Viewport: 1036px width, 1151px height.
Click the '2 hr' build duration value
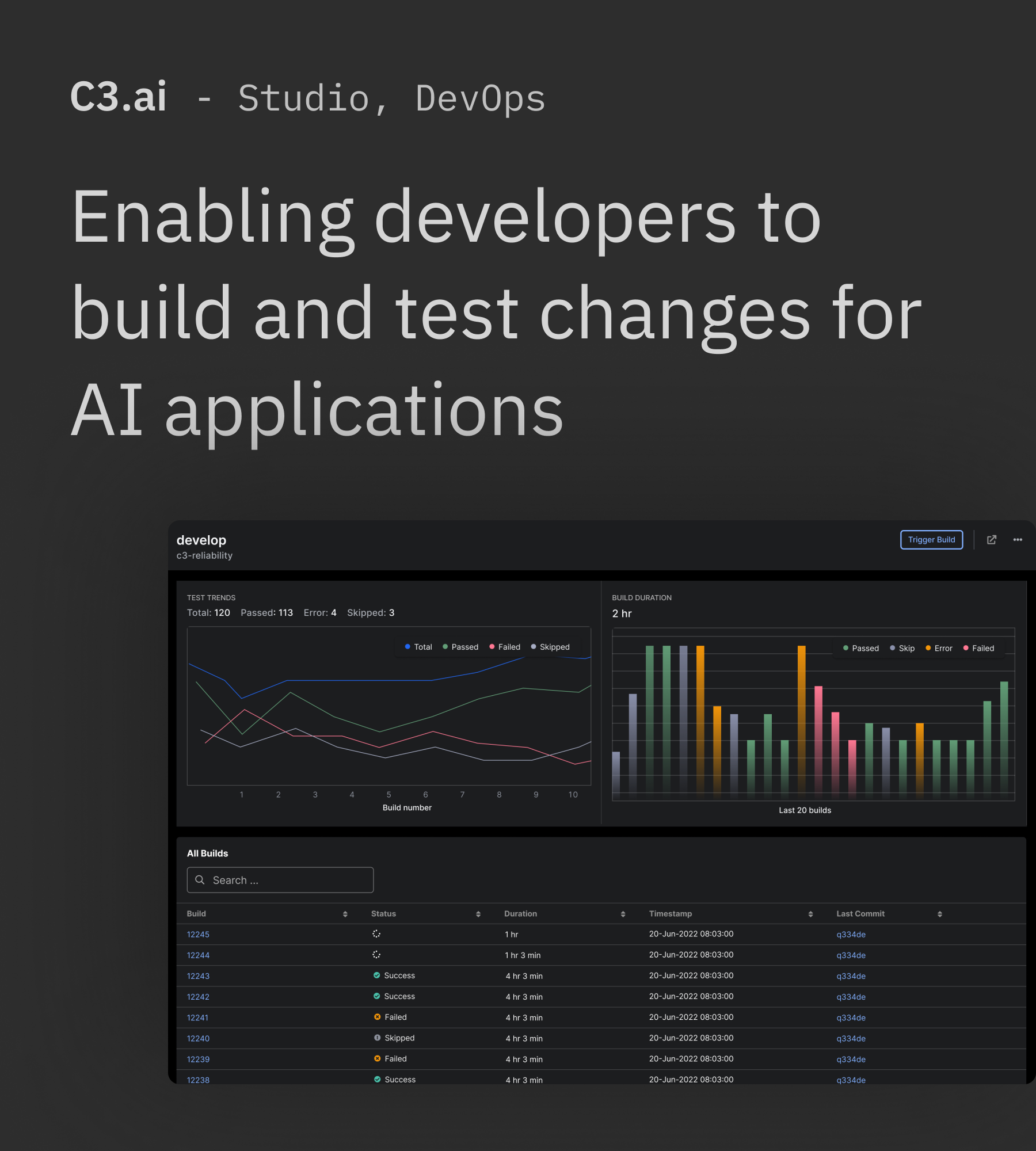point(622,613)
